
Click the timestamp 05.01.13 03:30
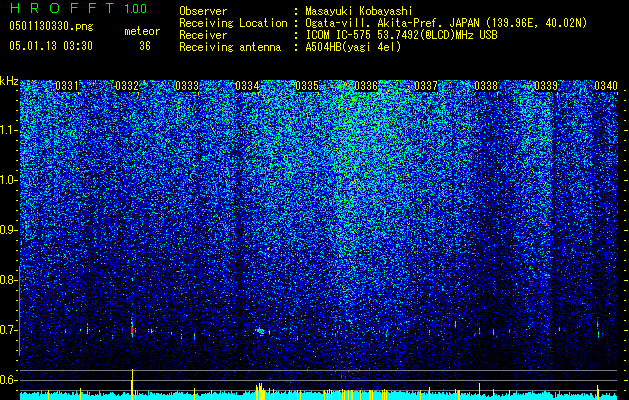pyautogui.click(x=51, y=46)
